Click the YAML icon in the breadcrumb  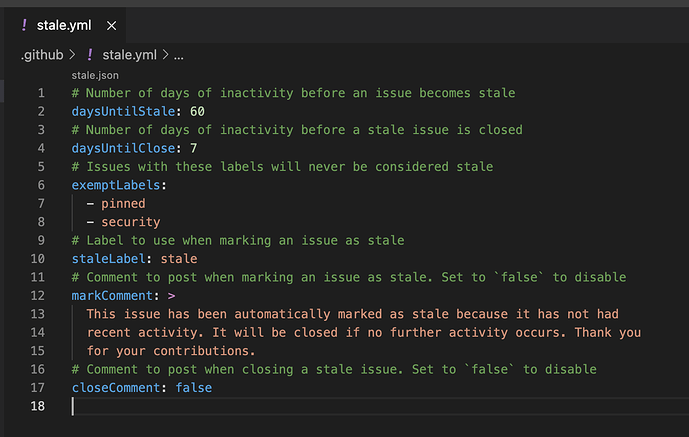90,55
